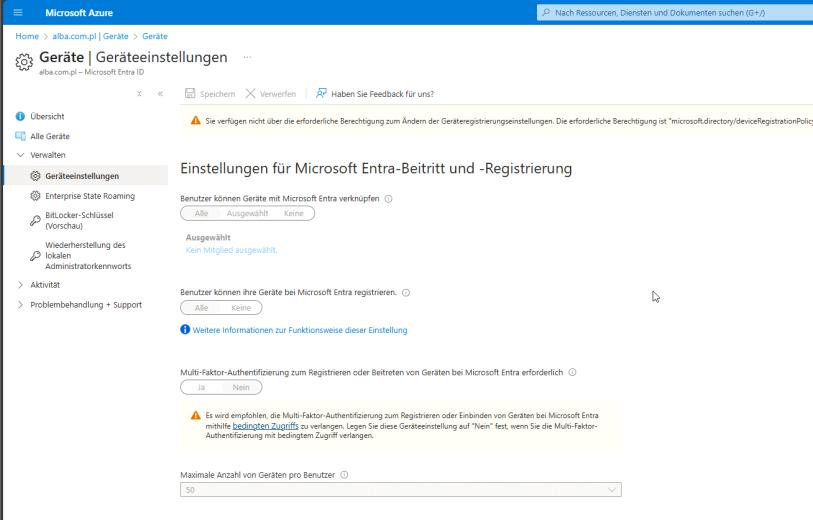Show info for Maximale Anzahl von Geräten
This screenshot has height=520, width=813.
click(x=344, y=475)
